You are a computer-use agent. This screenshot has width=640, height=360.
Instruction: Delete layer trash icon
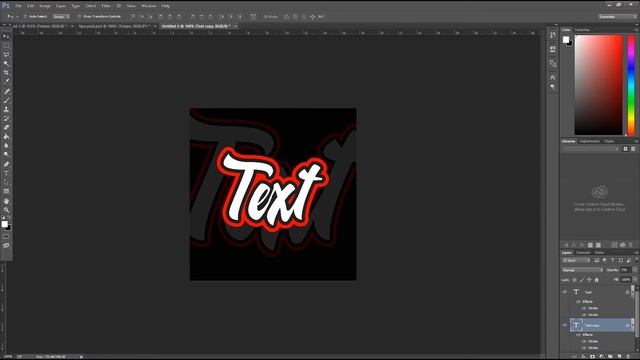pos(629,357)
